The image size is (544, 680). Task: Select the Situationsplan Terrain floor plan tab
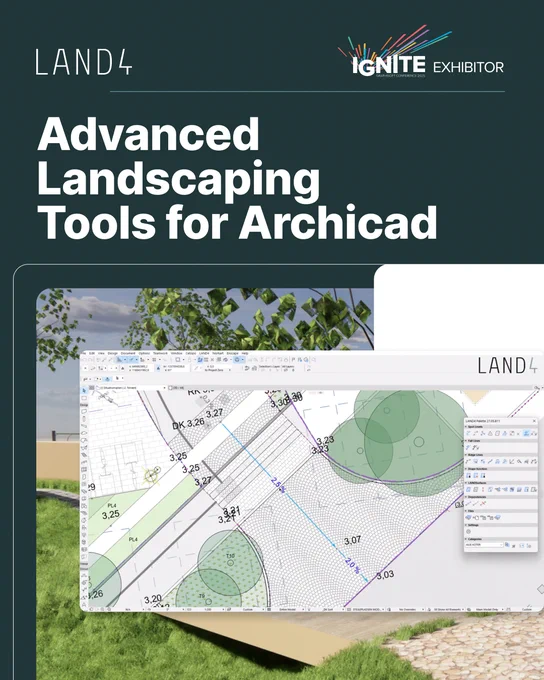pos(130,388)
